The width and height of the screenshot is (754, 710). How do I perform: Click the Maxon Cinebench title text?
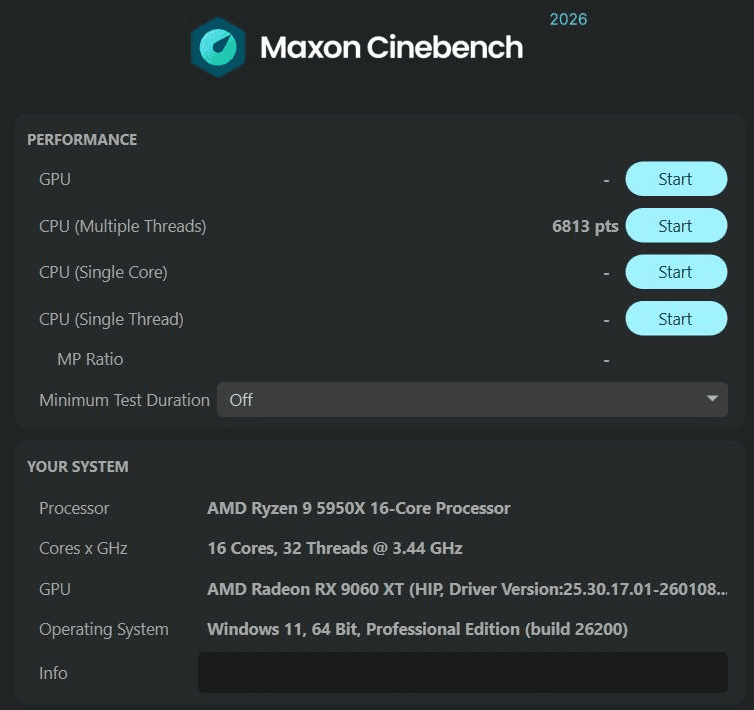391,47
